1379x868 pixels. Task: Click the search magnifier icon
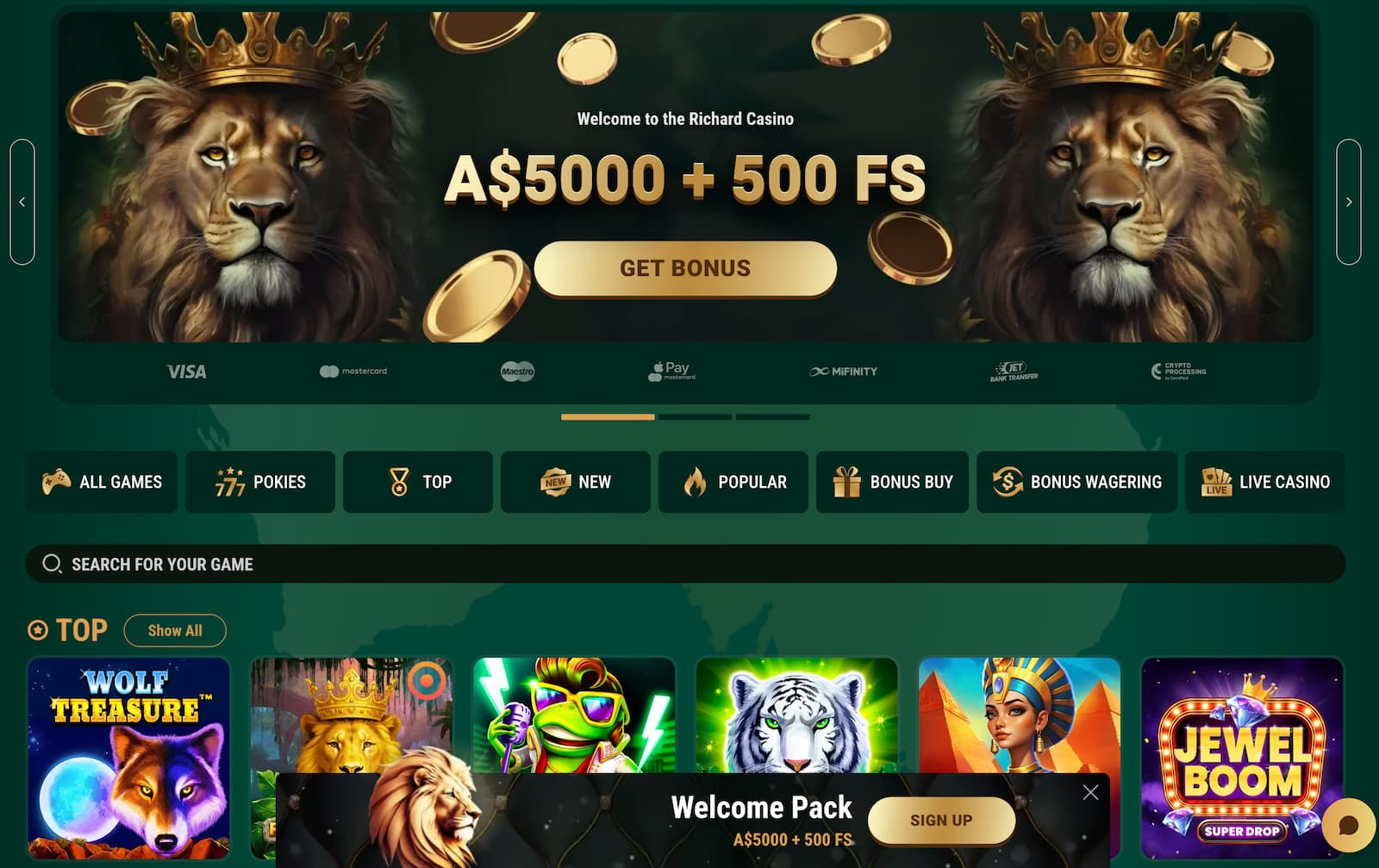click(x=52, y=564)
